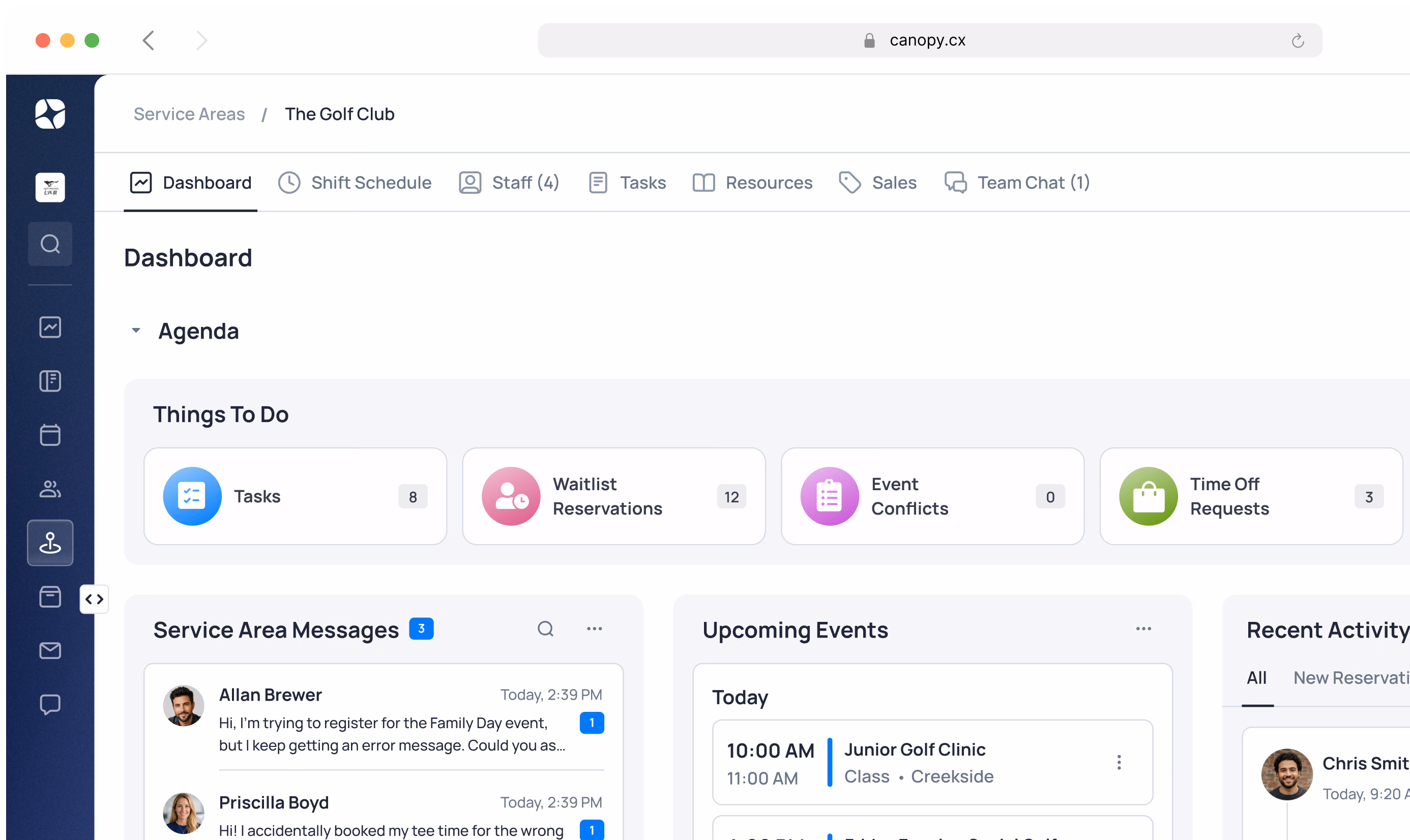Toggle the sidebar collapse arrows button
Image resolution: width=1410 pixels, height=840 pixels.
95,599
